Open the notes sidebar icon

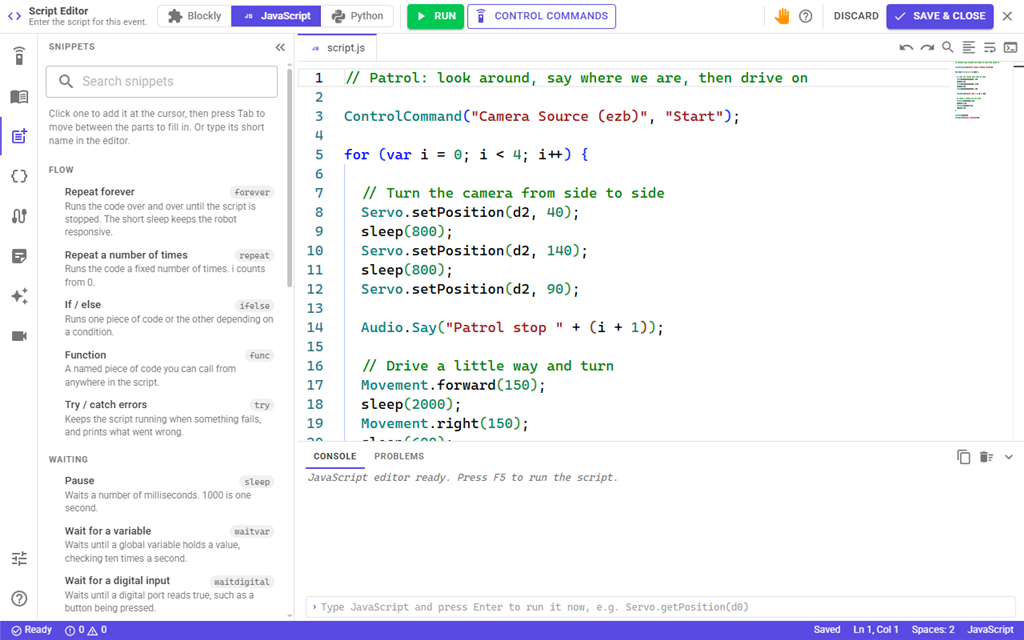pos(19,255)
